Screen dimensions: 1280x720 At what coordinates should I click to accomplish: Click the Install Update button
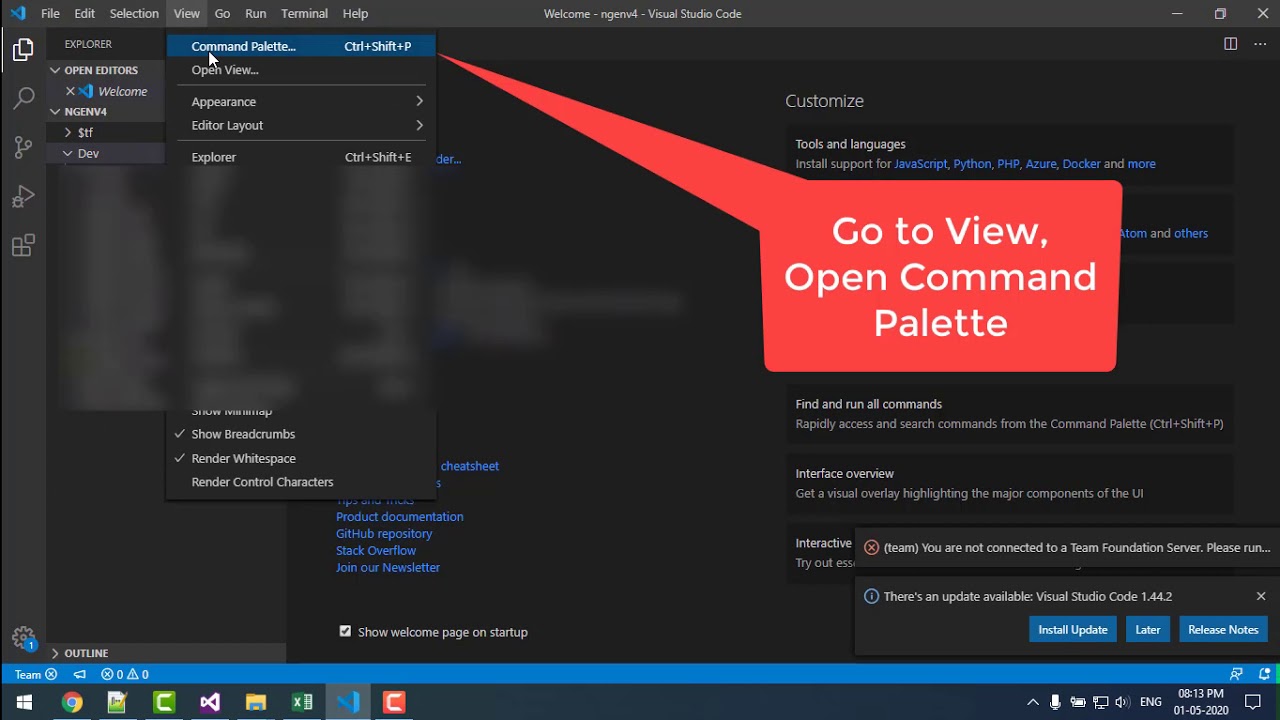click(x=1073, y=629)
